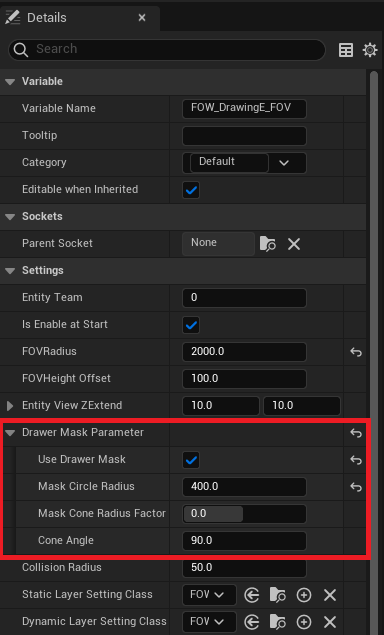Browse to Static Layer Setting Class asset

(x=278, y=595)
